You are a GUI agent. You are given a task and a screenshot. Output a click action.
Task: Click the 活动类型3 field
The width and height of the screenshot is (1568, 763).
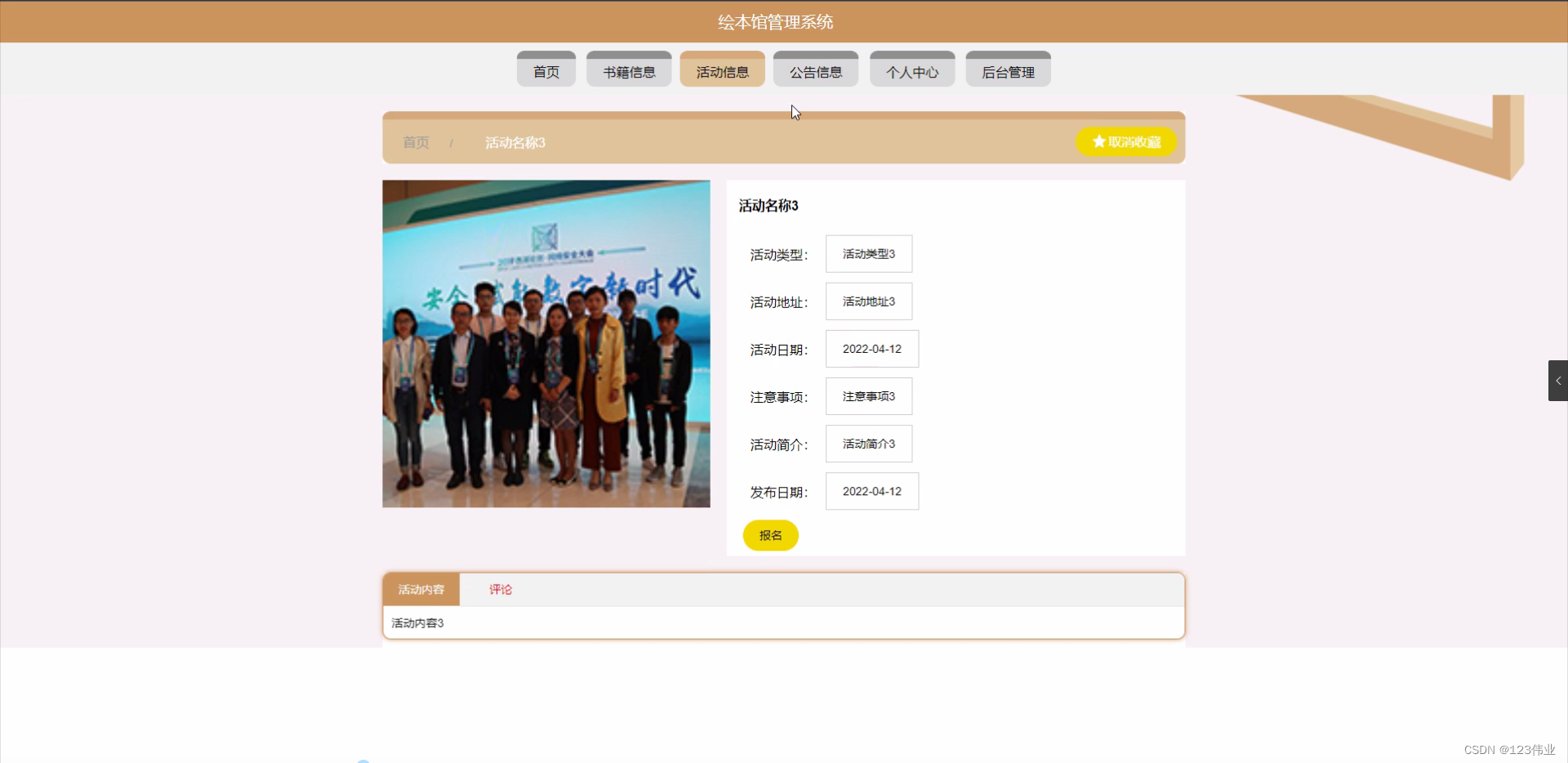click(x=868, y=253)
